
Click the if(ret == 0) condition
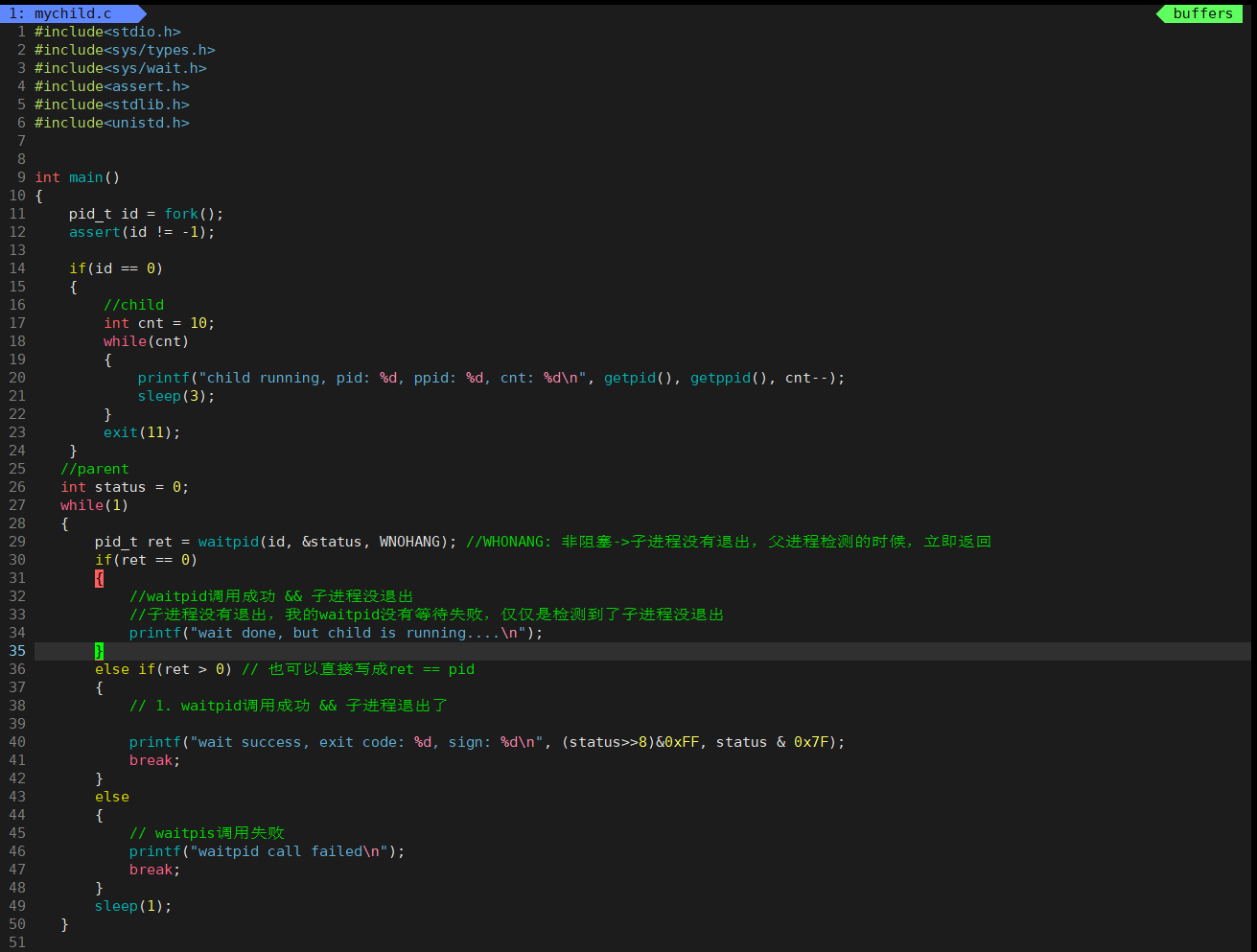(146, 560)
